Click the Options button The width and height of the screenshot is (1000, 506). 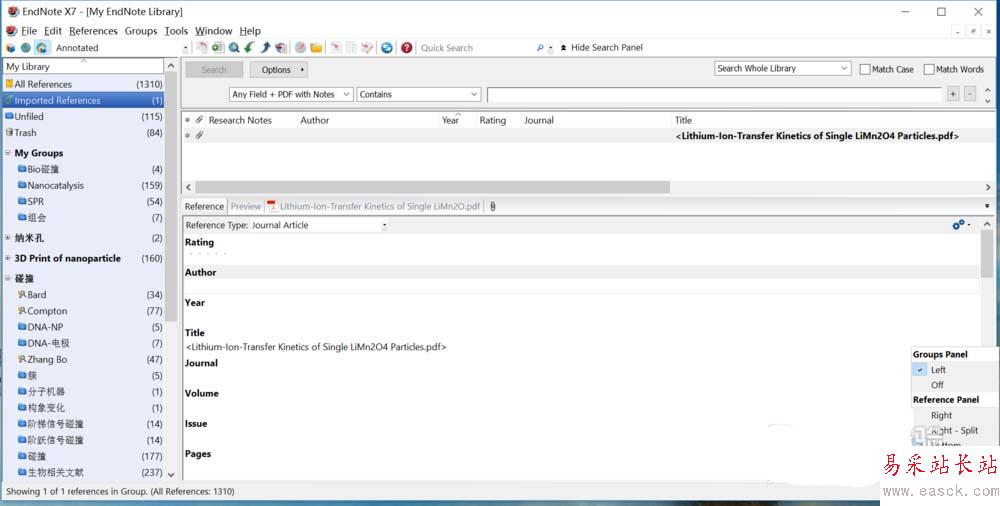278,70
